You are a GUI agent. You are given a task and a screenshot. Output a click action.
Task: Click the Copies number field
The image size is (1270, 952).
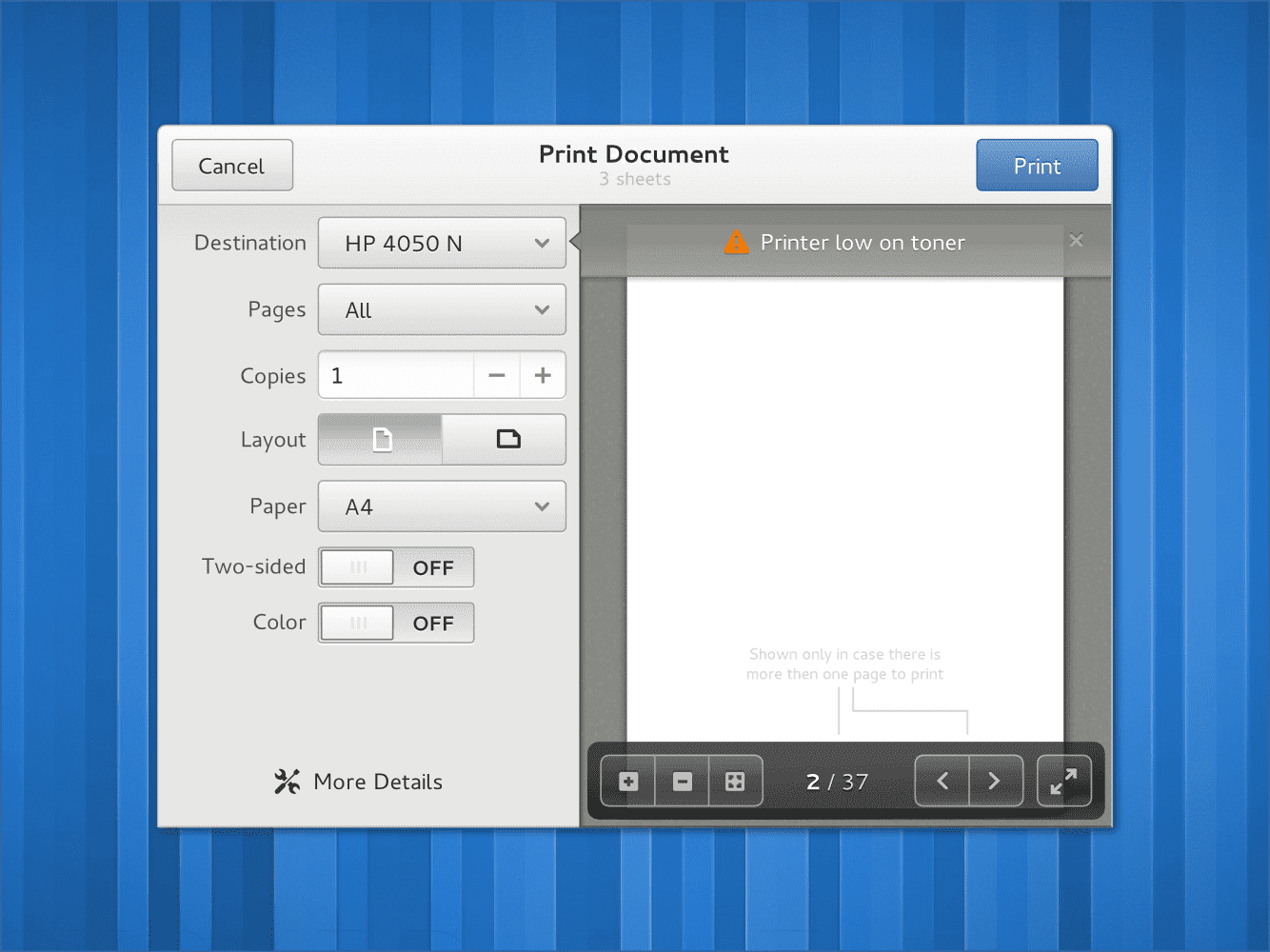click(396, 375)
